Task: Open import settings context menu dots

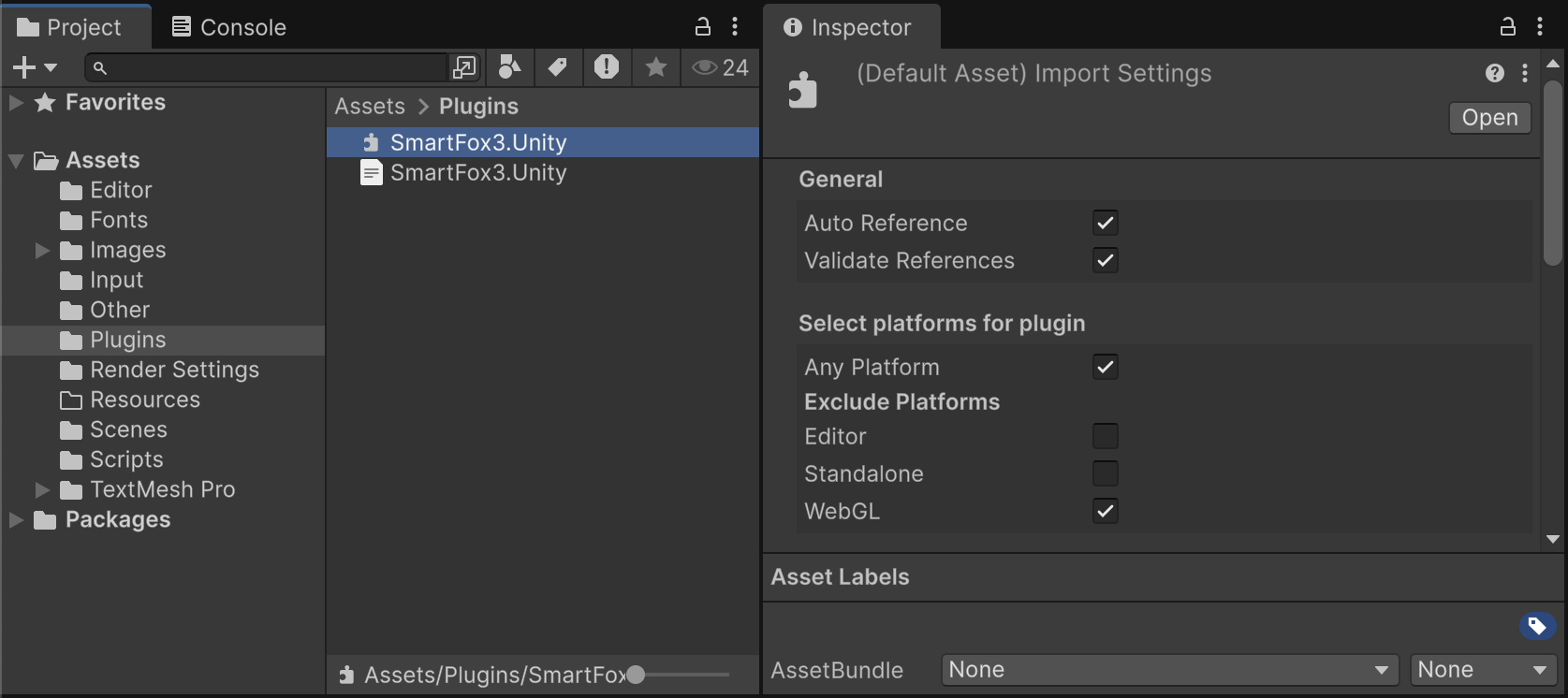Action: [x=1525, y=73]
